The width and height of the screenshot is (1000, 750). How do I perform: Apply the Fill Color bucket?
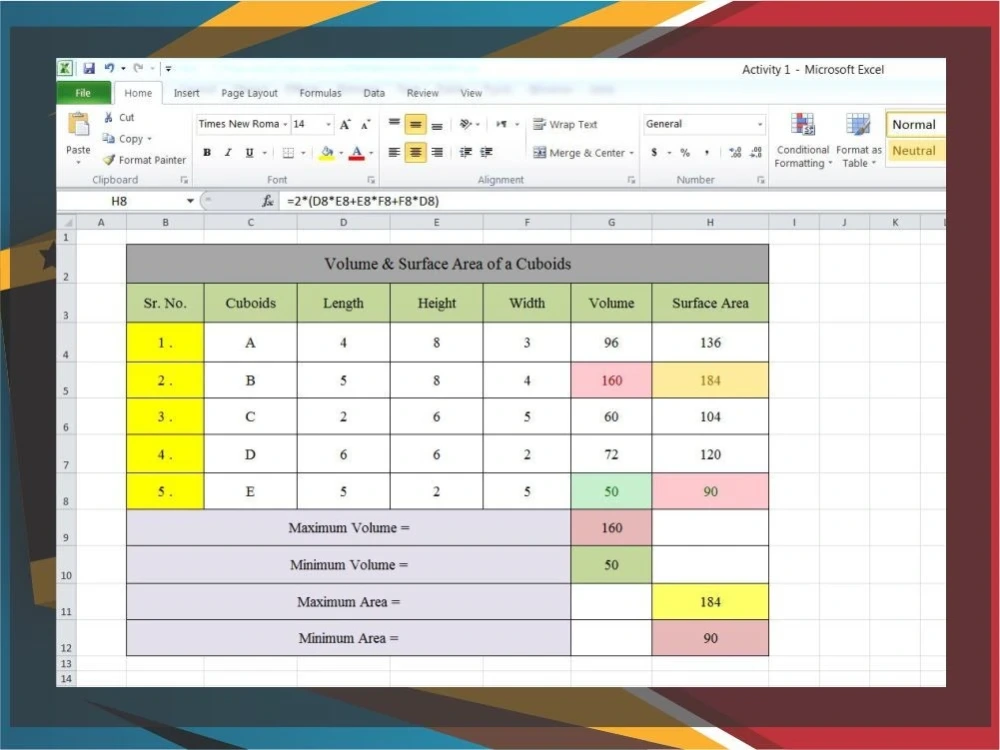point(327,153)
